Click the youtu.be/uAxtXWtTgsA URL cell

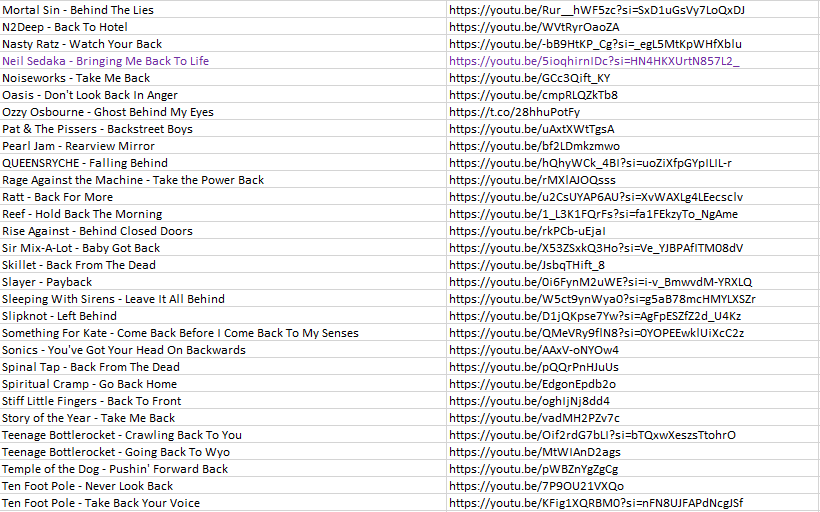633,129
